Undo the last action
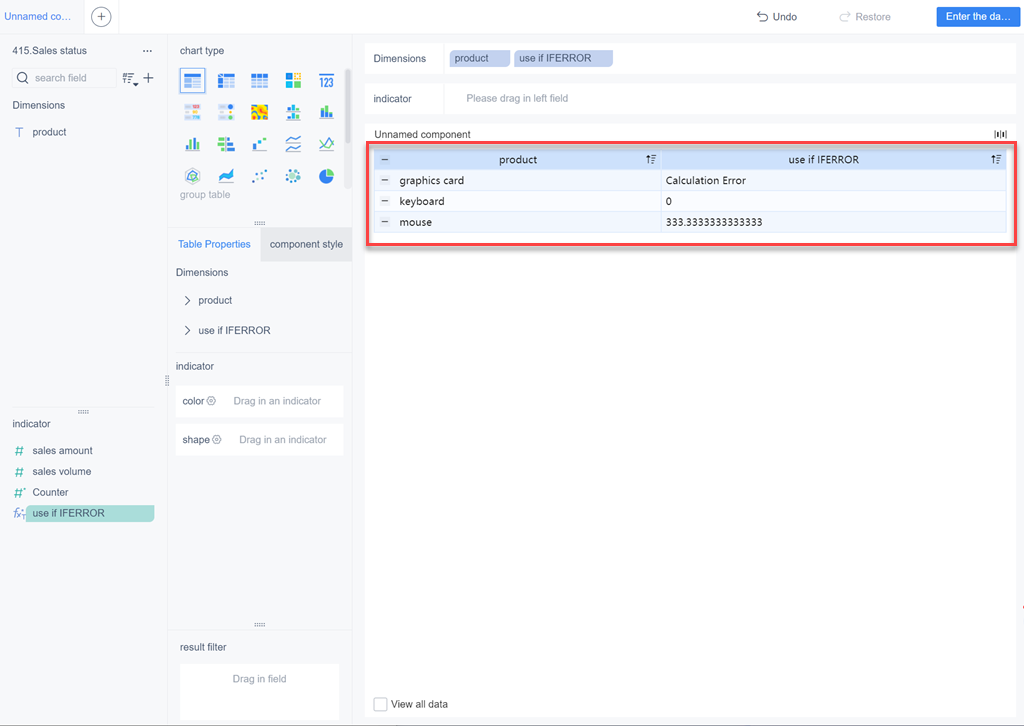 (776, 17)
